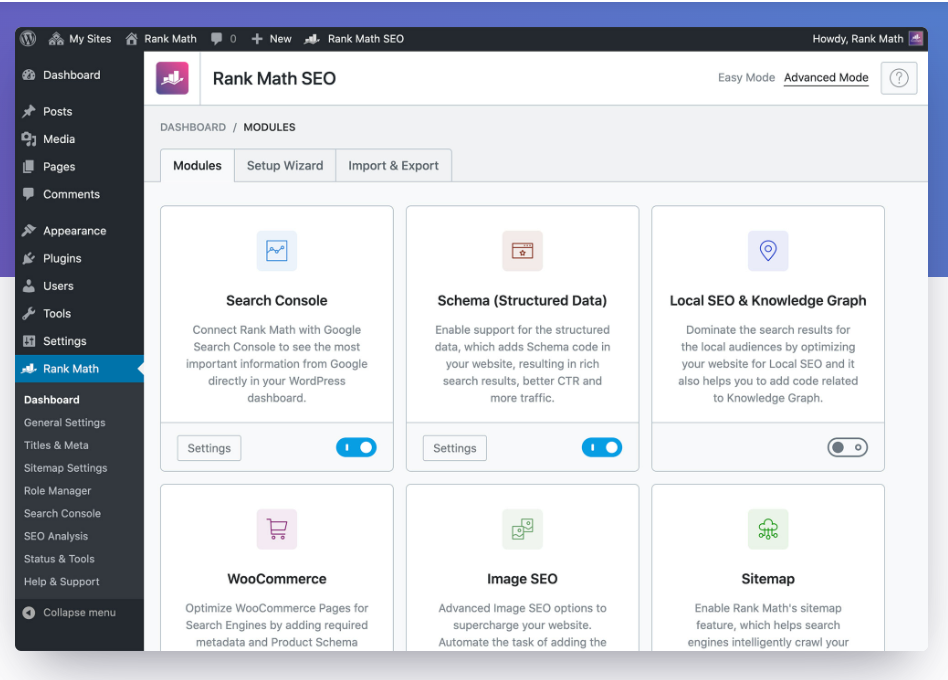Click the Tools wrench icon in sidebar
This screenshot has width=948, height=680.
click(28, 314)
